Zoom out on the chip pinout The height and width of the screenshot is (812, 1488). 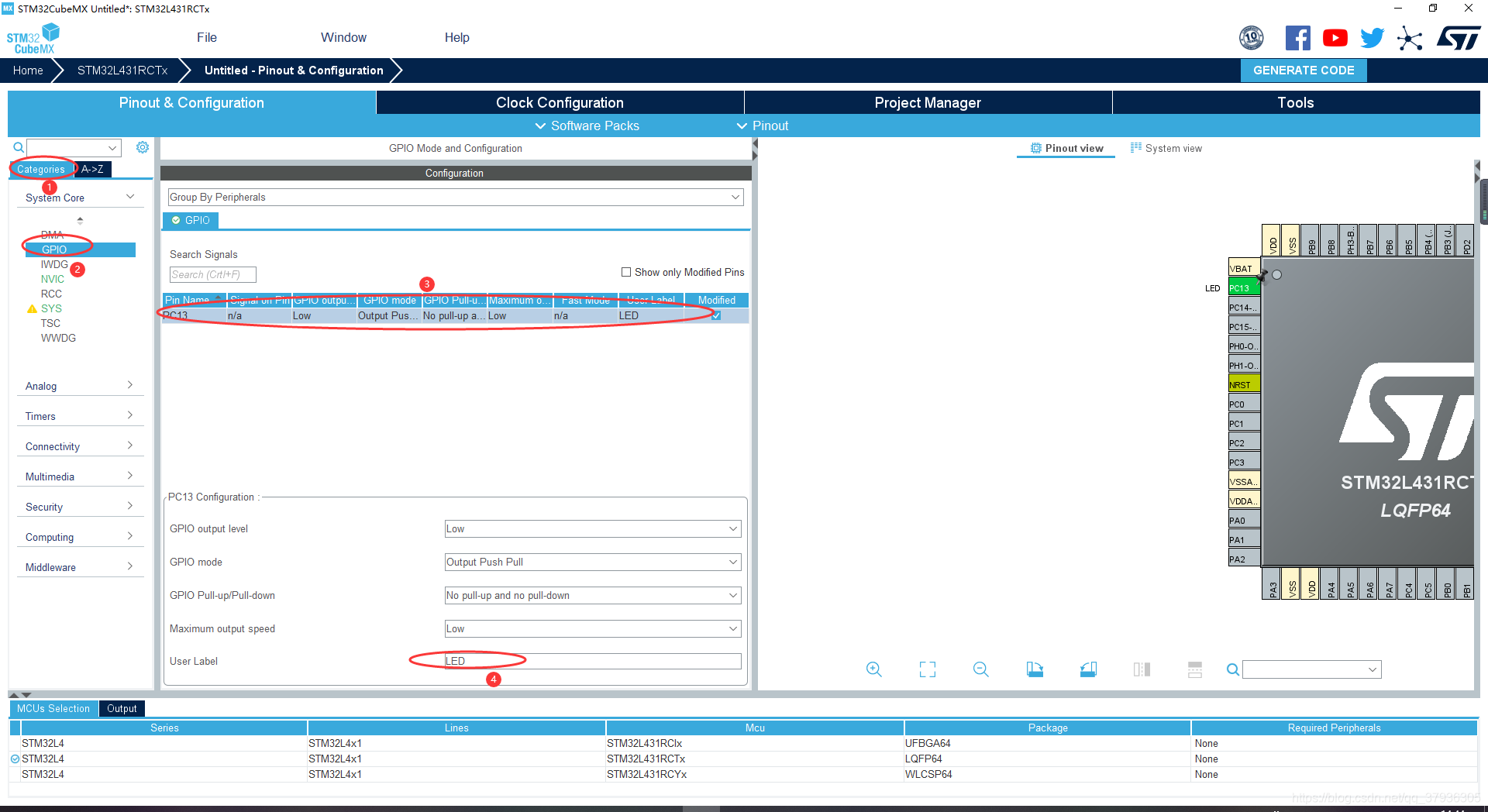(x=981, y=669)
